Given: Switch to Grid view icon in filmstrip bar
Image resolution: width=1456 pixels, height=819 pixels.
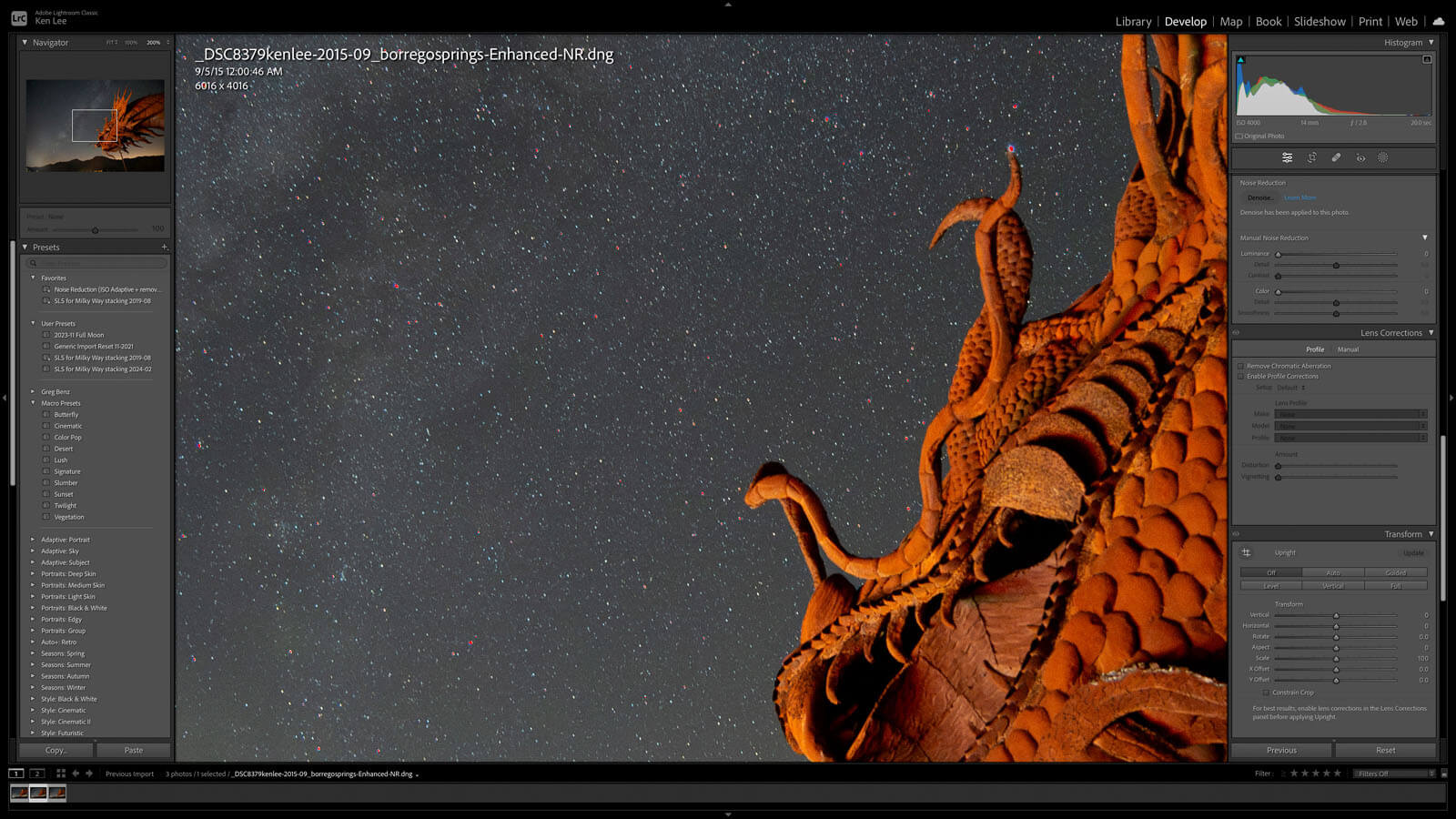Looking at the screenshot, I should [61, 773].
